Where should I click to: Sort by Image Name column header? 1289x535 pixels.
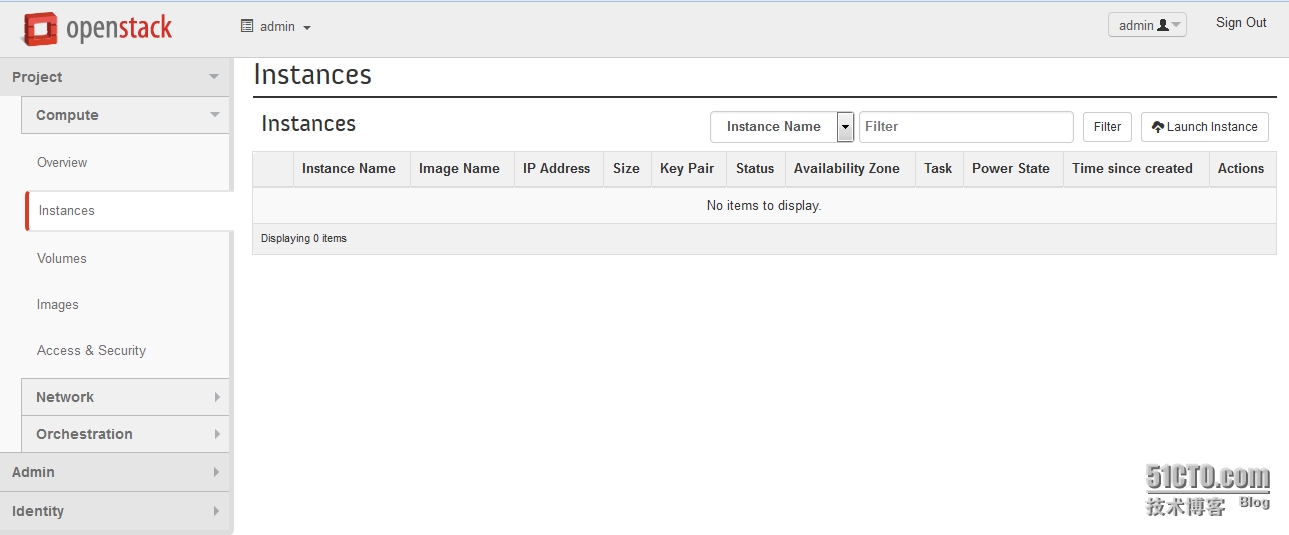coord(459,168)
